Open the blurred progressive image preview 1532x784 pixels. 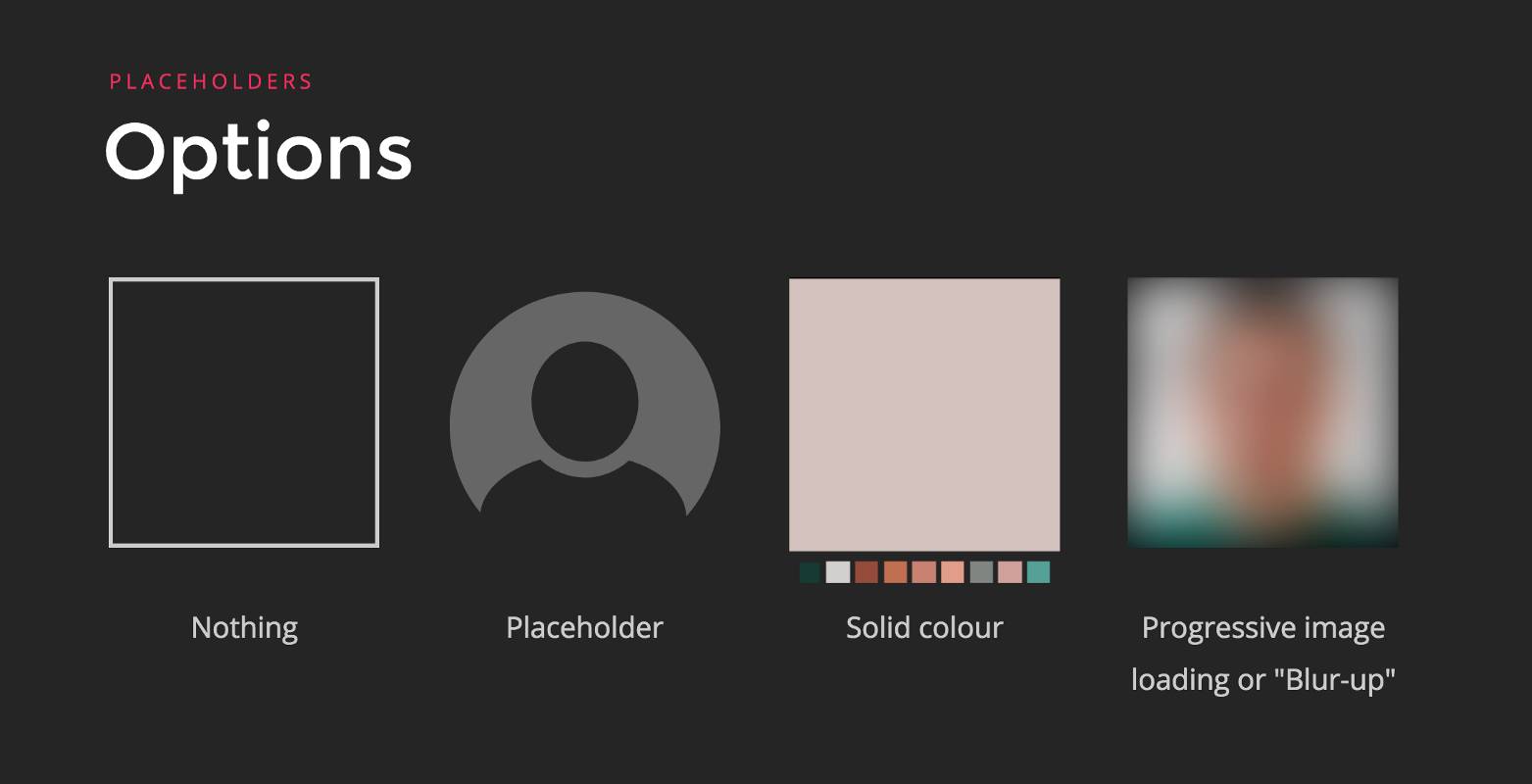pos(1262,413)
